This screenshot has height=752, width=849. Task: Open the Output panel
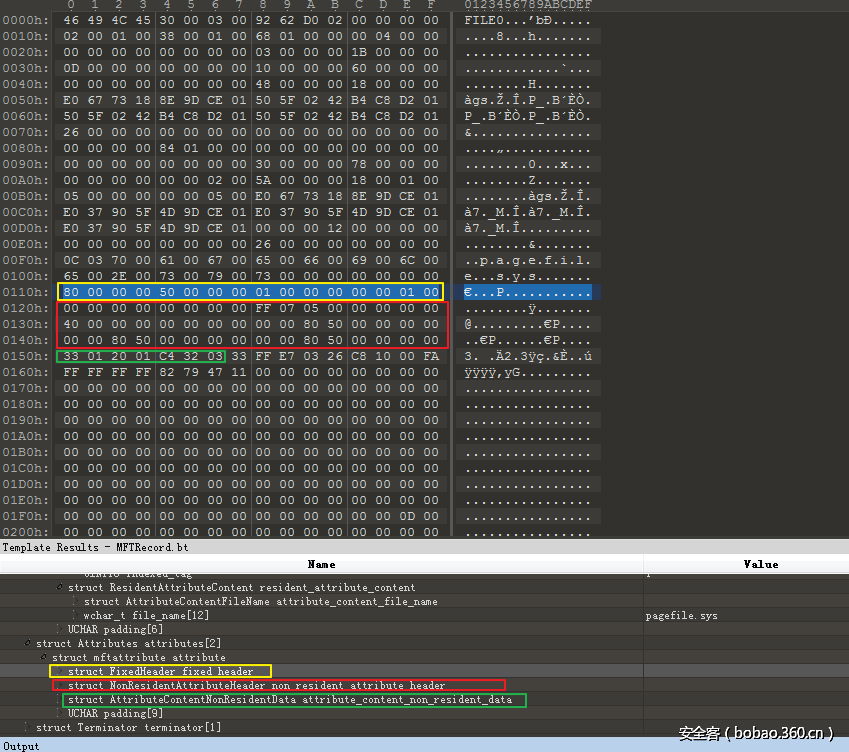tap(21, 746)
